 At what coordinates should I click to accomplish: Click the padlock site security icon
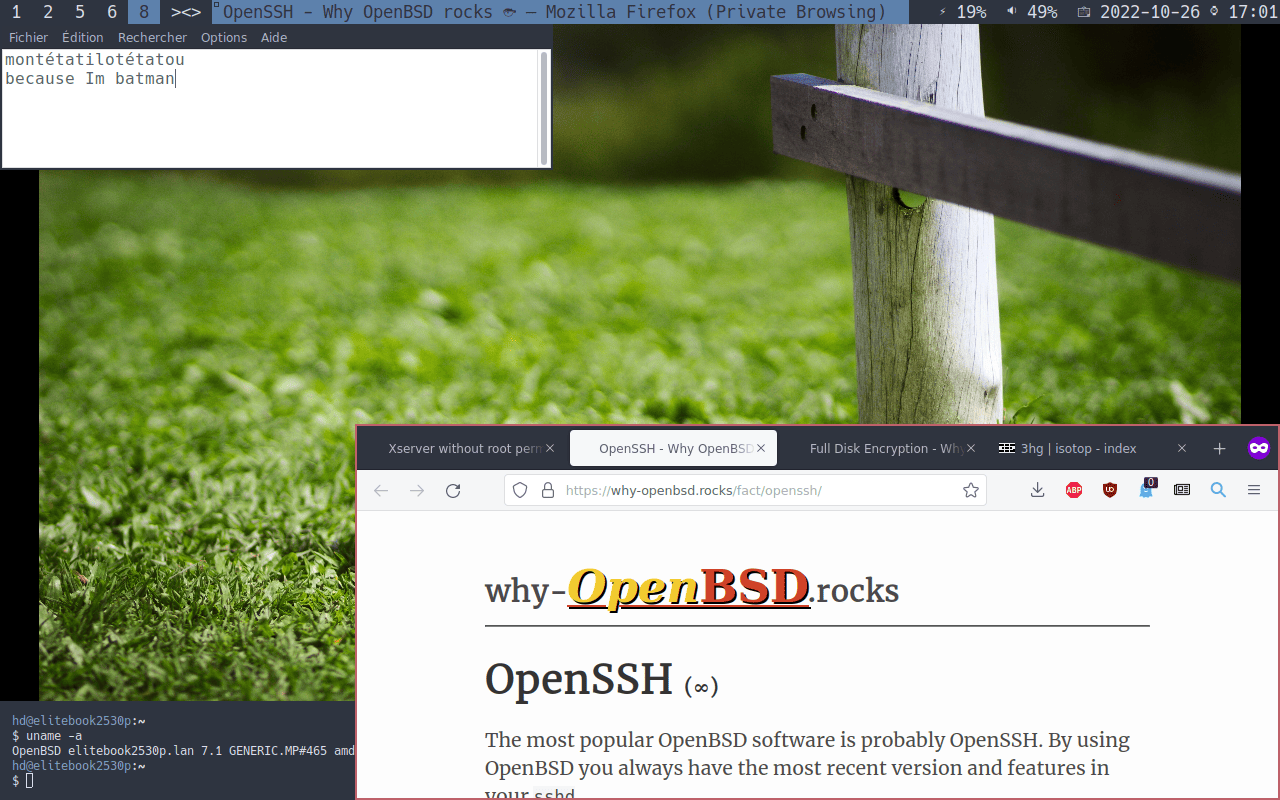(547, 490)
